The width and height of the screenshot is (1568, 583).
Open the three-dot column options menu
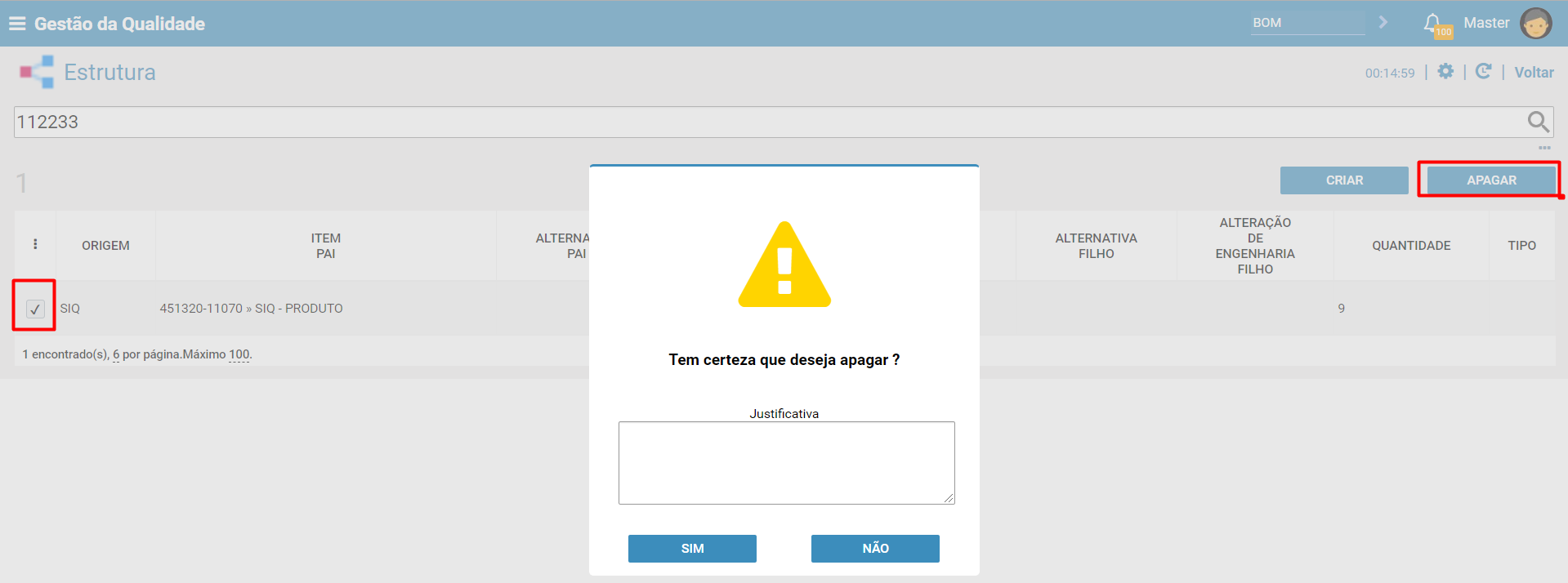pos(35,244)
